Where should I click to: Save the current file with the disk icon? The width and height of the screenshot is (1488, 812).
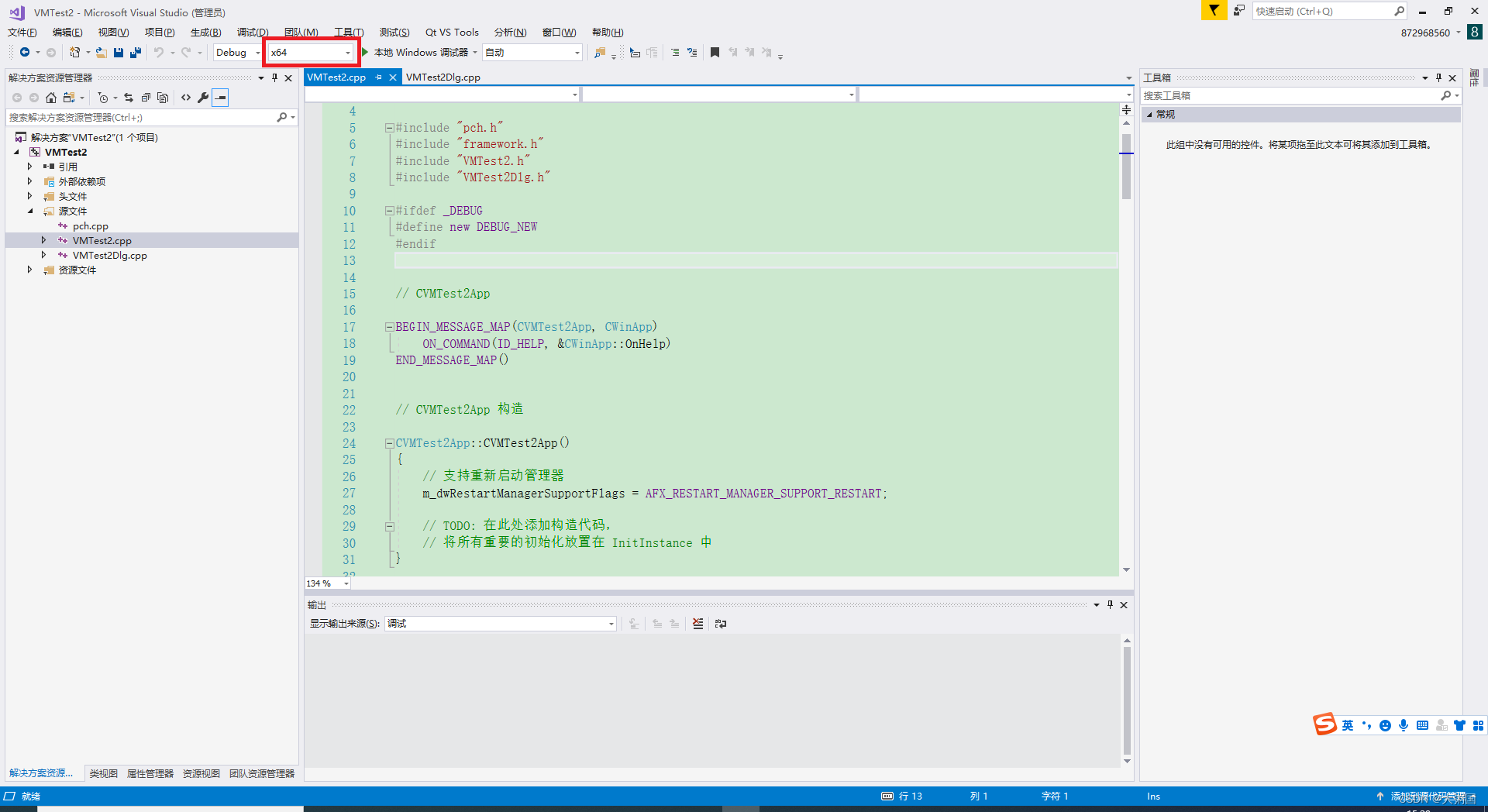119,53
